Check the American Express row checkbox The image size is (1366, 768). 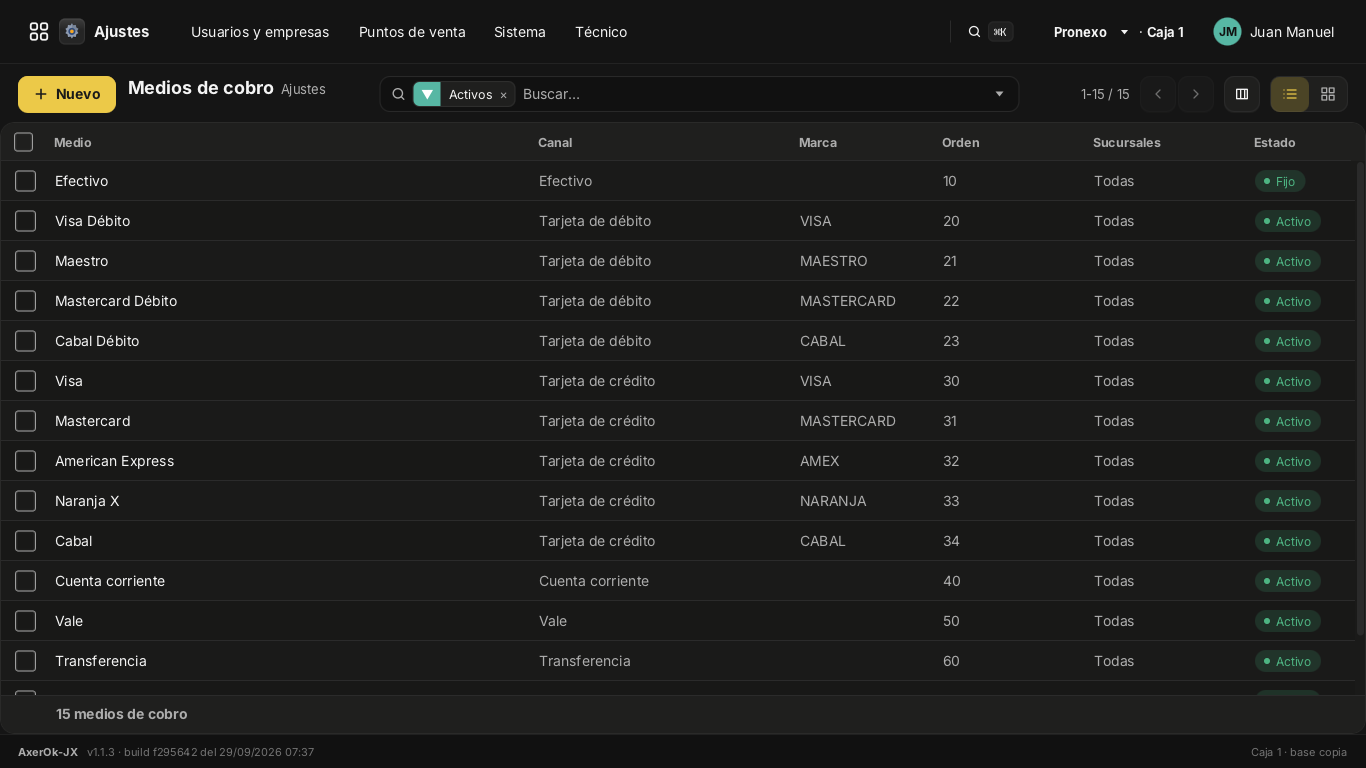pos(26,461)
